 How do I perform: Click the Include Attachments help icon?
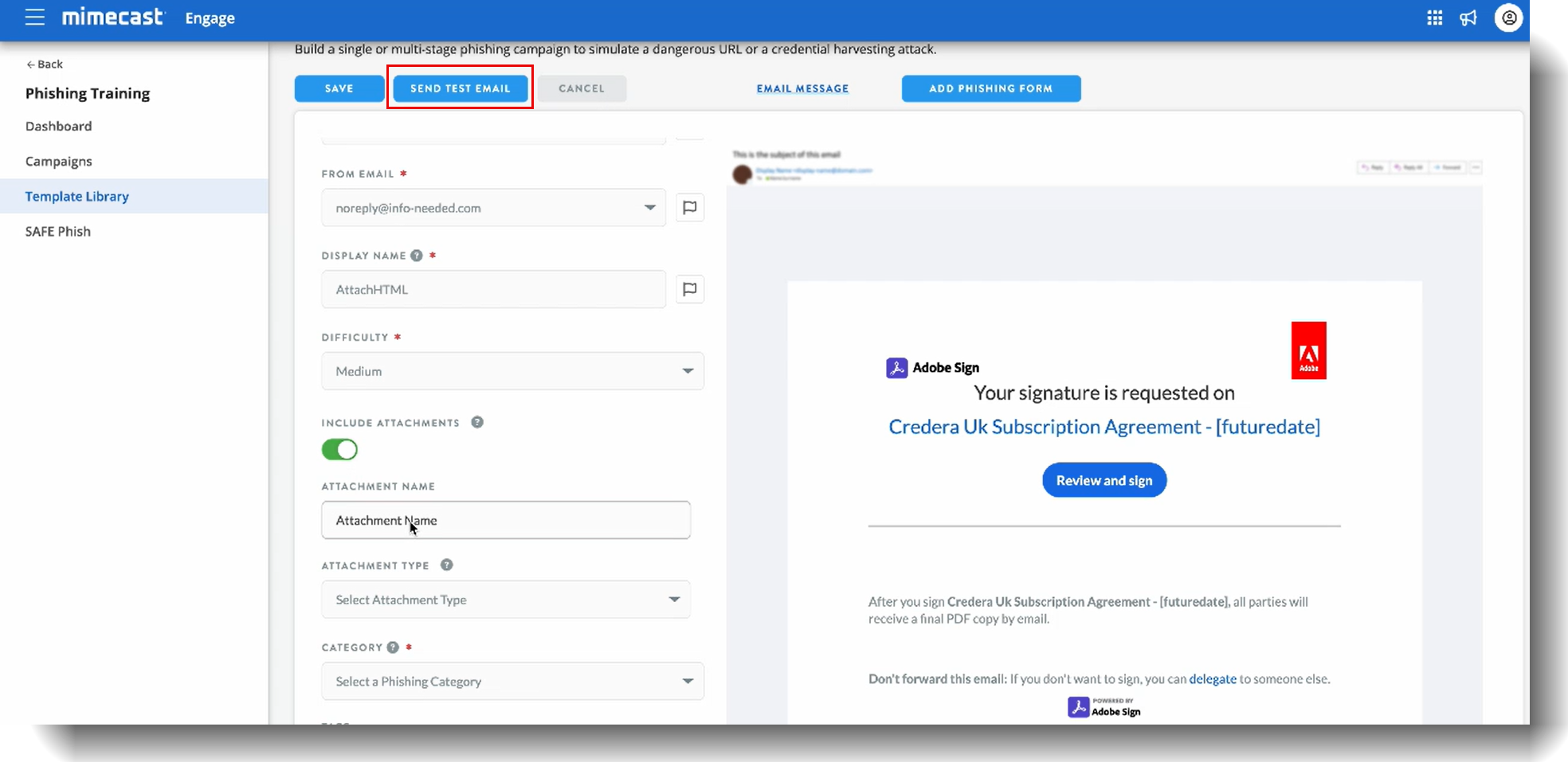tap(477, 422)
